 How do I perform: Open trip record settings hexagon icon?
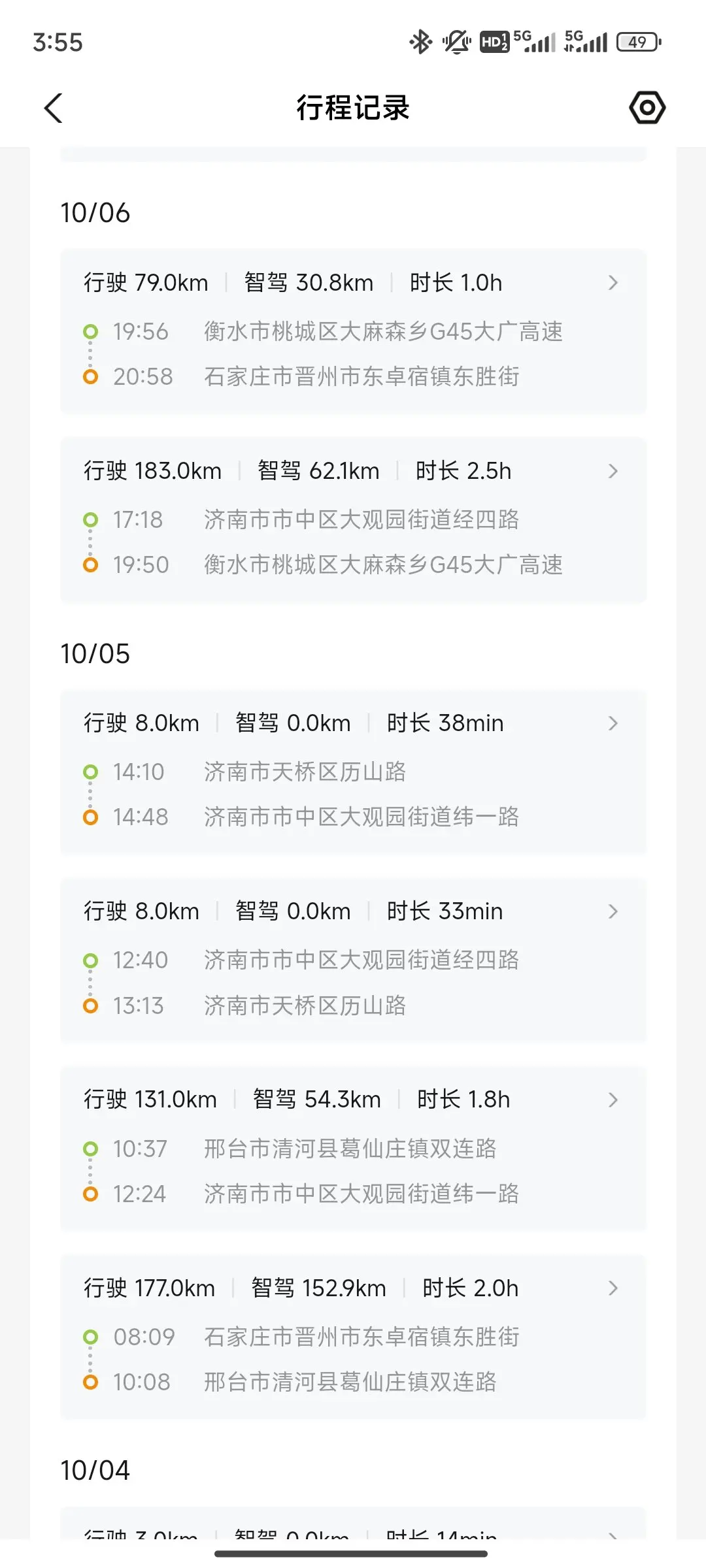tap(647, 108)
